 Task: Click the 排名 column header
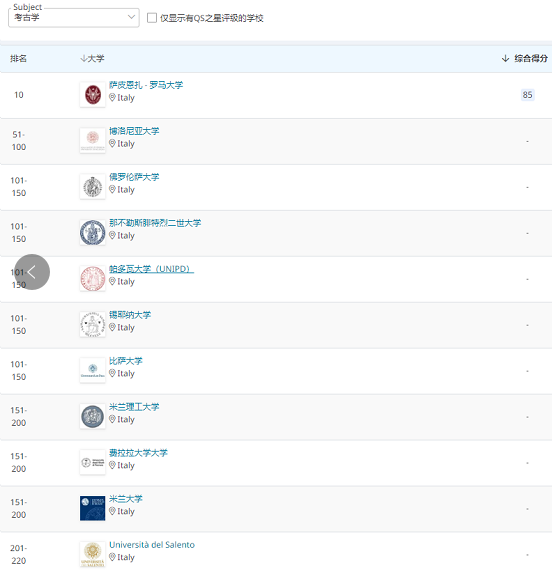click(18, 58)
